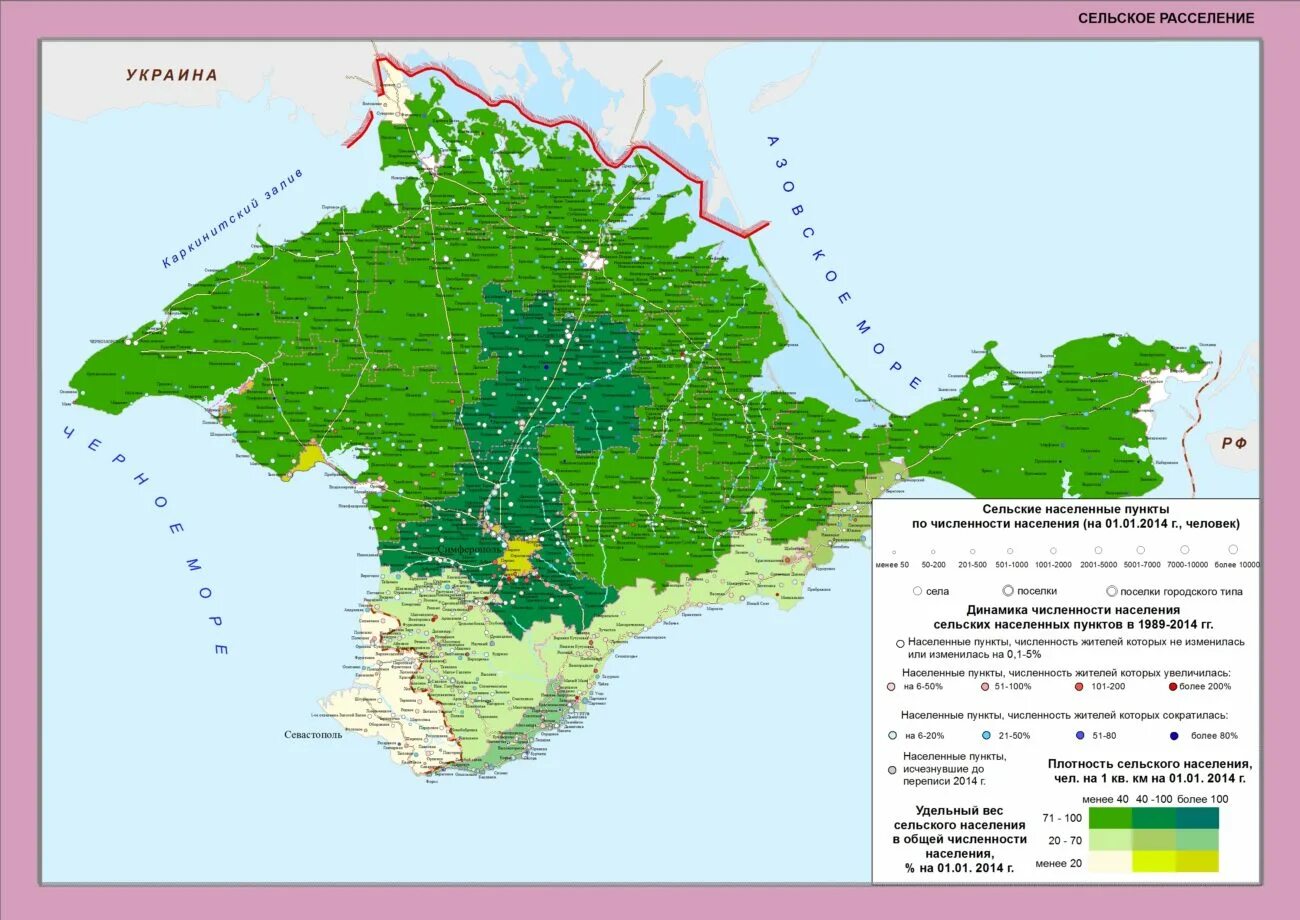Select the dark blue "более 80%" decline dot

pyautogui.click(x=1174, y=736)
